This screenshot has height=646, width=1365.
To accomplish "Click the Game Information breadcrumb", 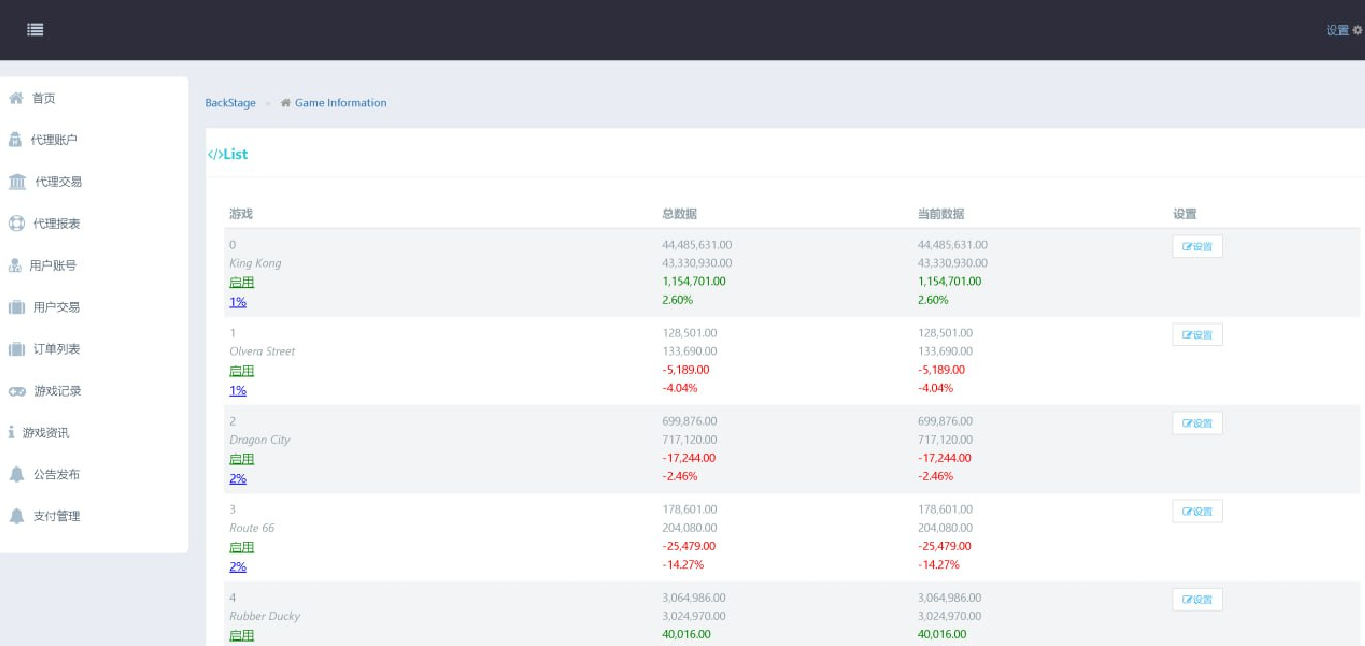I will tap(340, 103).
